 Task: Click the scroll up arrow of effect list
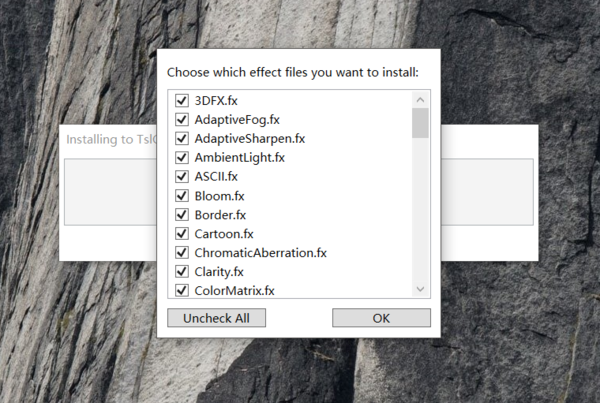pyautogui.click(x=421, y=99)
